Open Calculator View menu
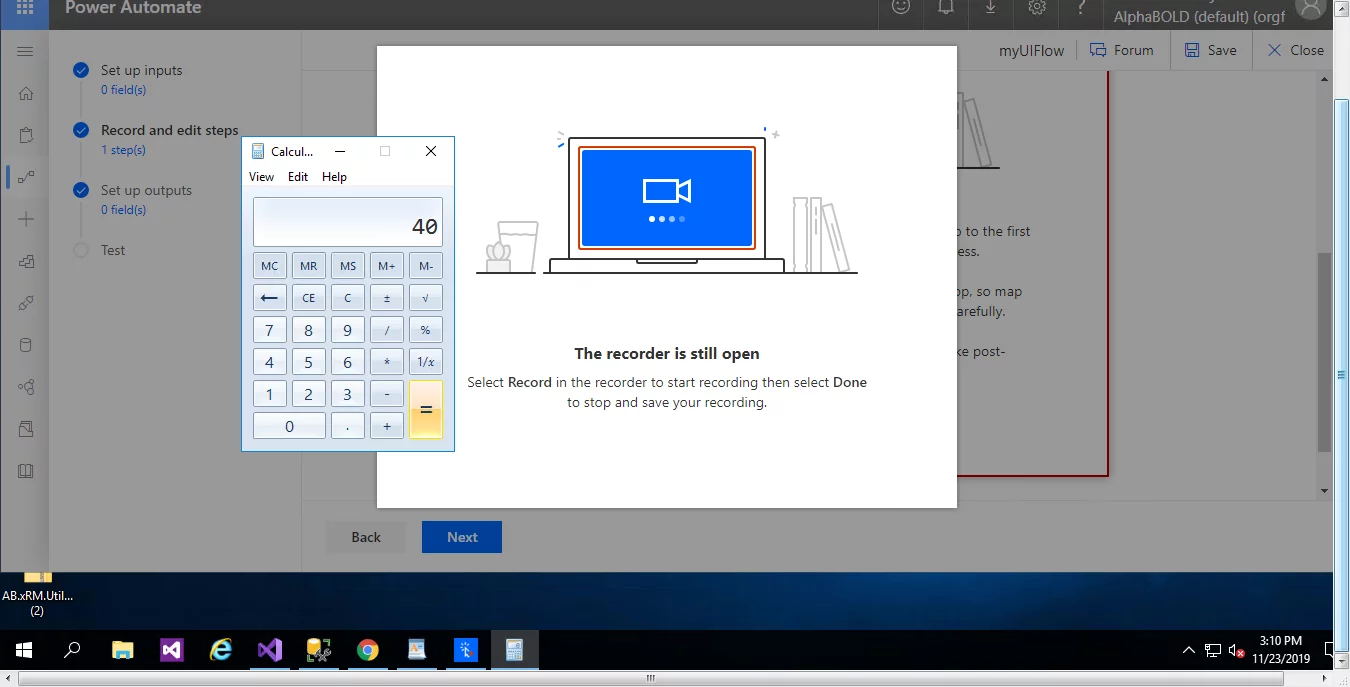Screen dimensions: 1350x687 (261, 177)
